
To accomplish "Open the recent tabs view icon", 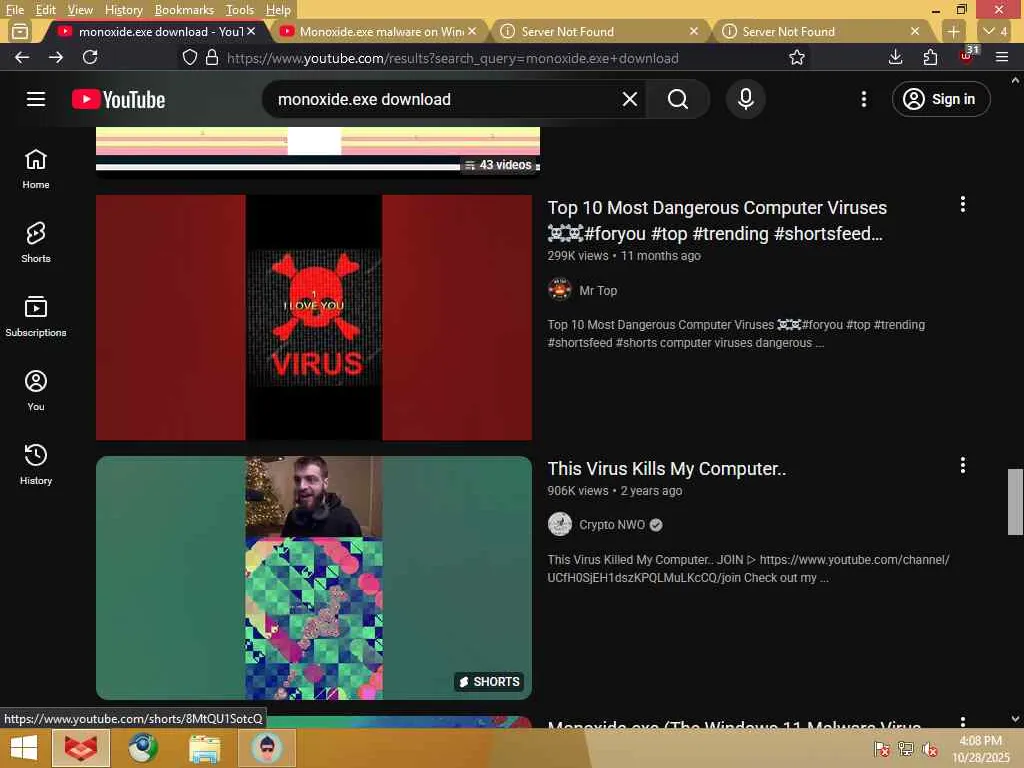I will [x=20, y=31].
